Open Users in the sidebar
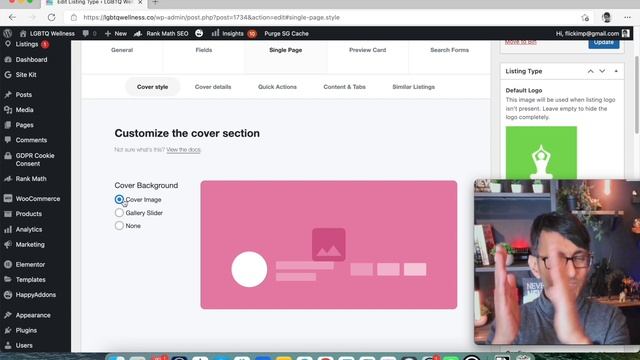 pyautogui.click(x=24, y=345)
